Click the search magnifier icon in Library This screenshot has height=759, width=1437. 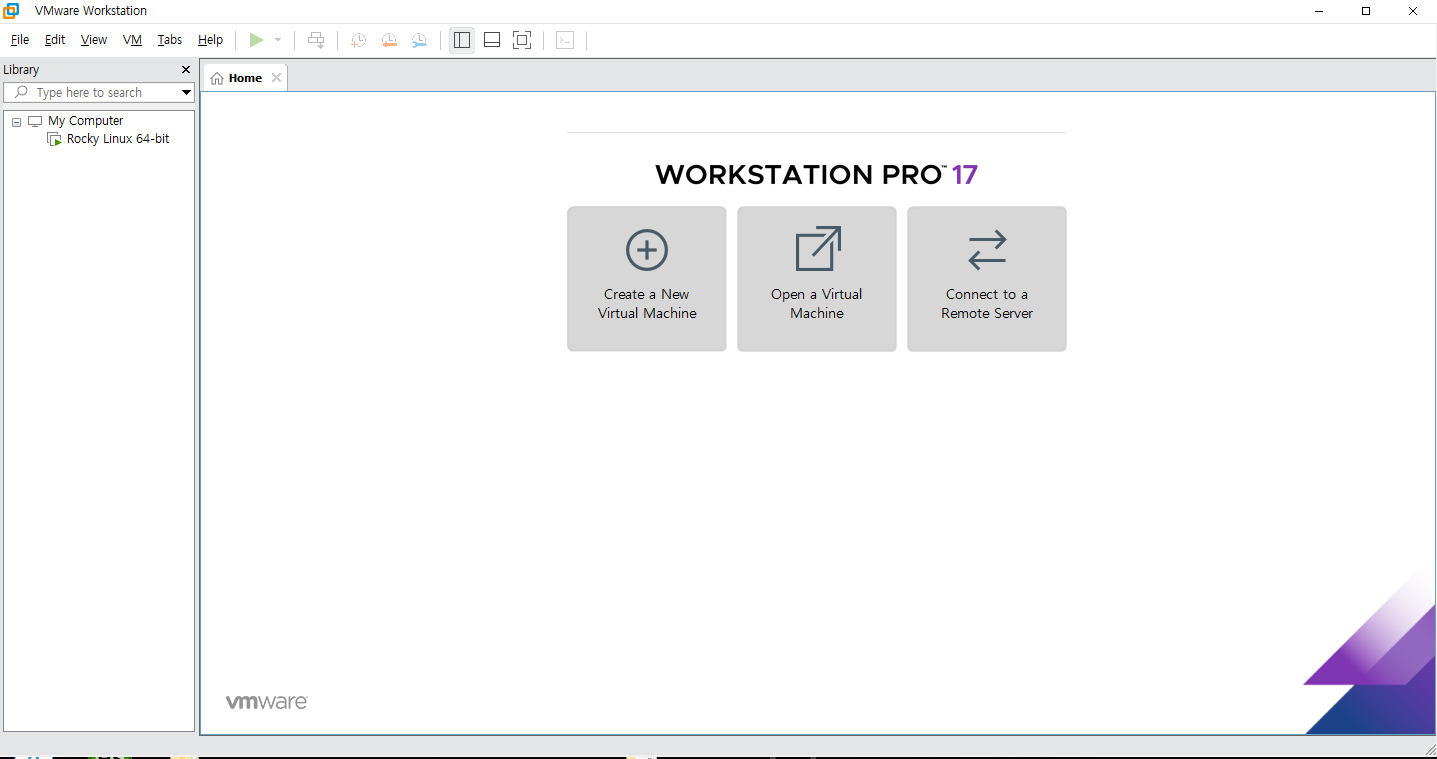pos(21,93)
